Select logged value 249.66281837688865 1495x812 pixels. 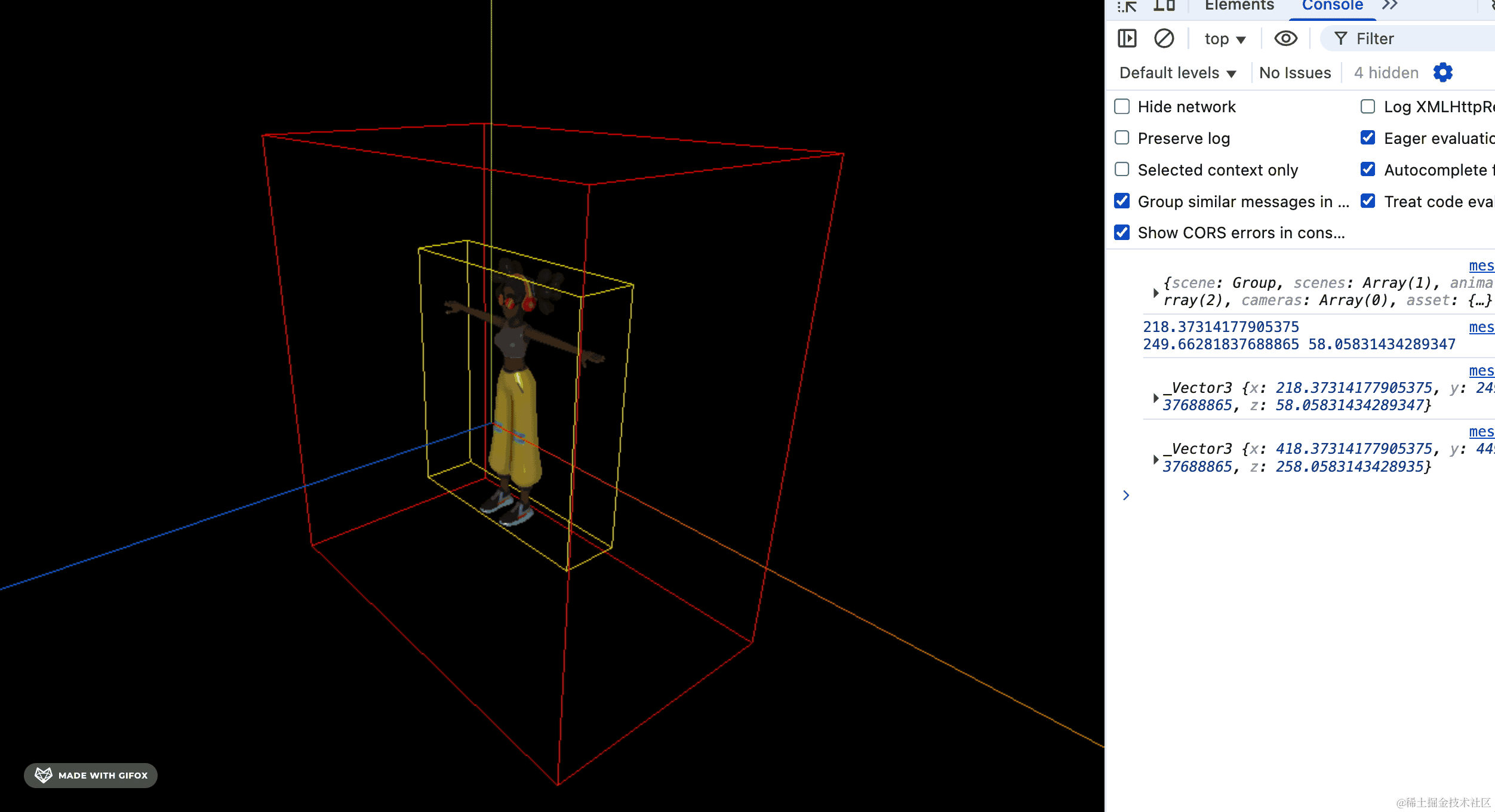click(x=1221, y=345)
